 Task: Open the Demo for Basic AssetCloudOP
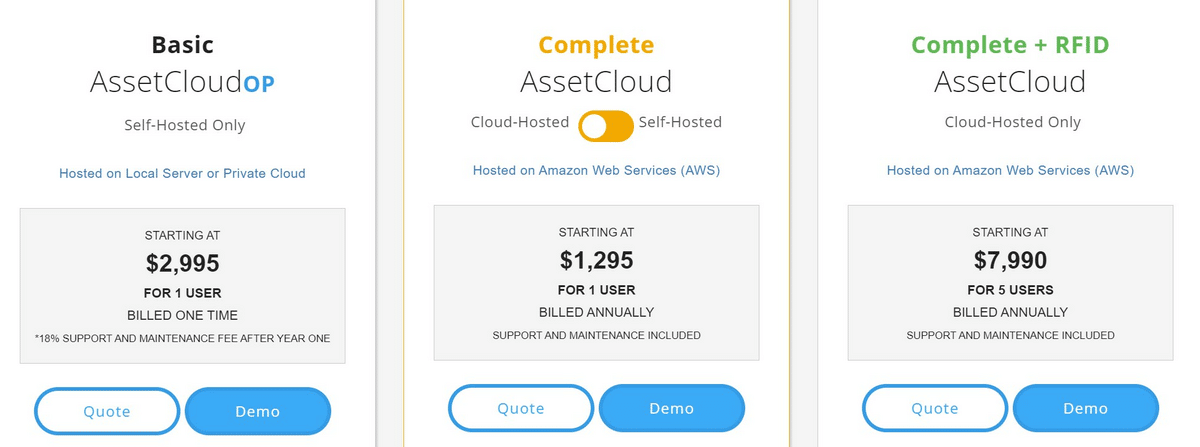coord(257,411)
